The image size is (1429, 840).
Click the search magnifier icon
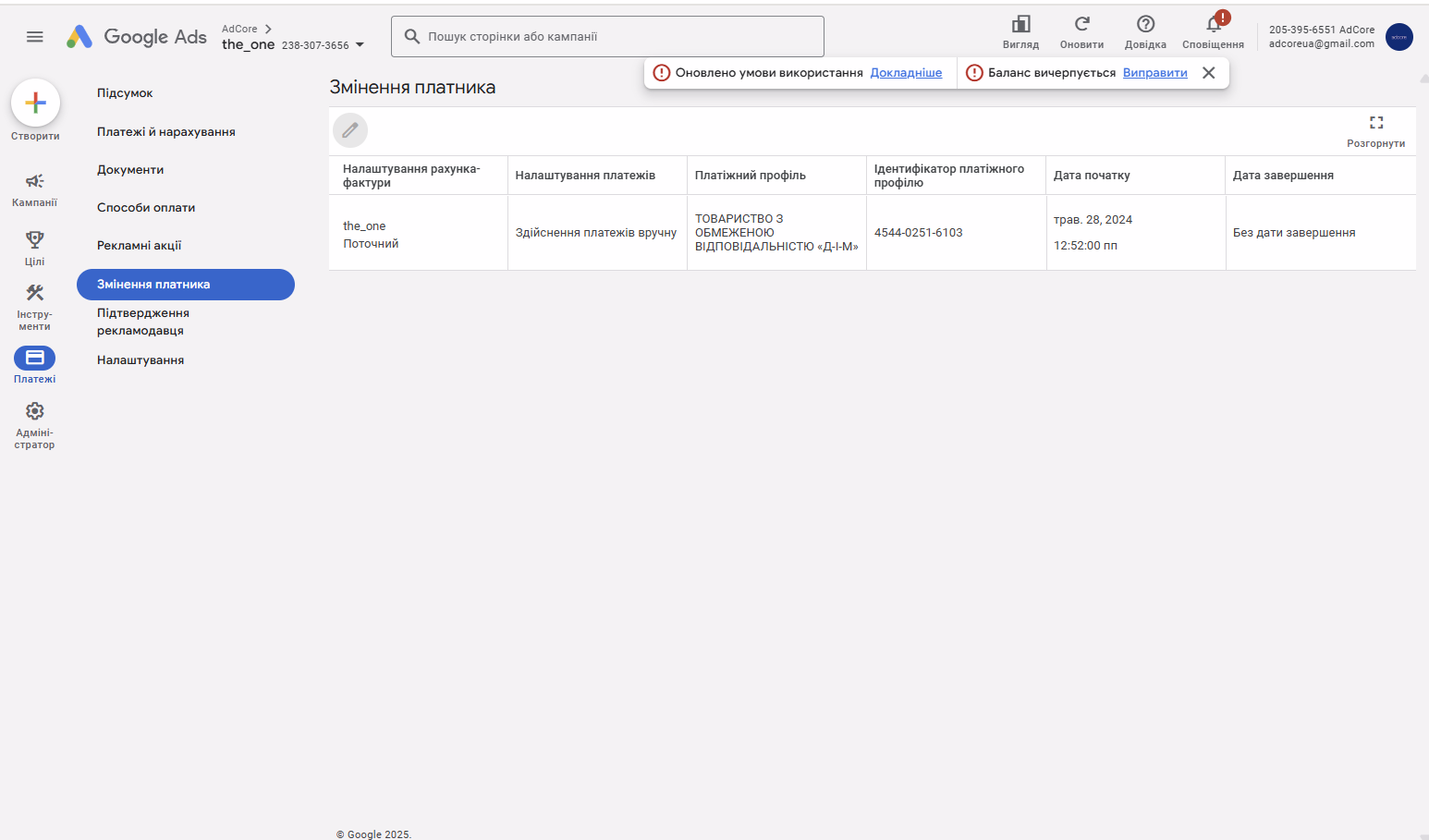click(x=412, y=37)
